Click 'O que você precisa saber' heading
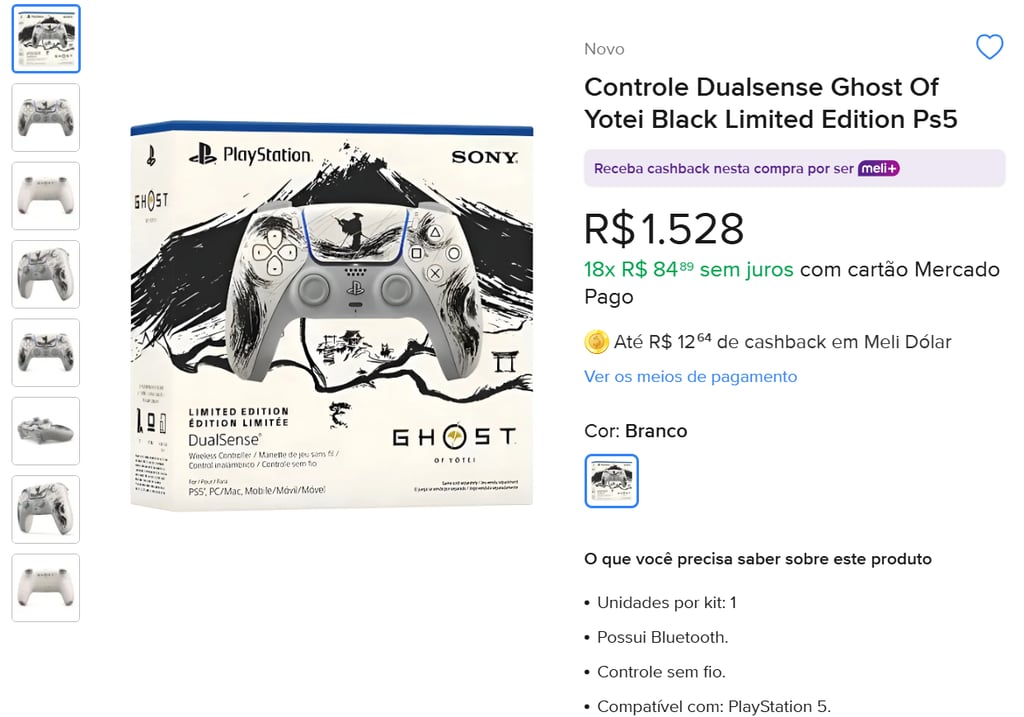The image size is (1024, 717). [x=758, y=559]
